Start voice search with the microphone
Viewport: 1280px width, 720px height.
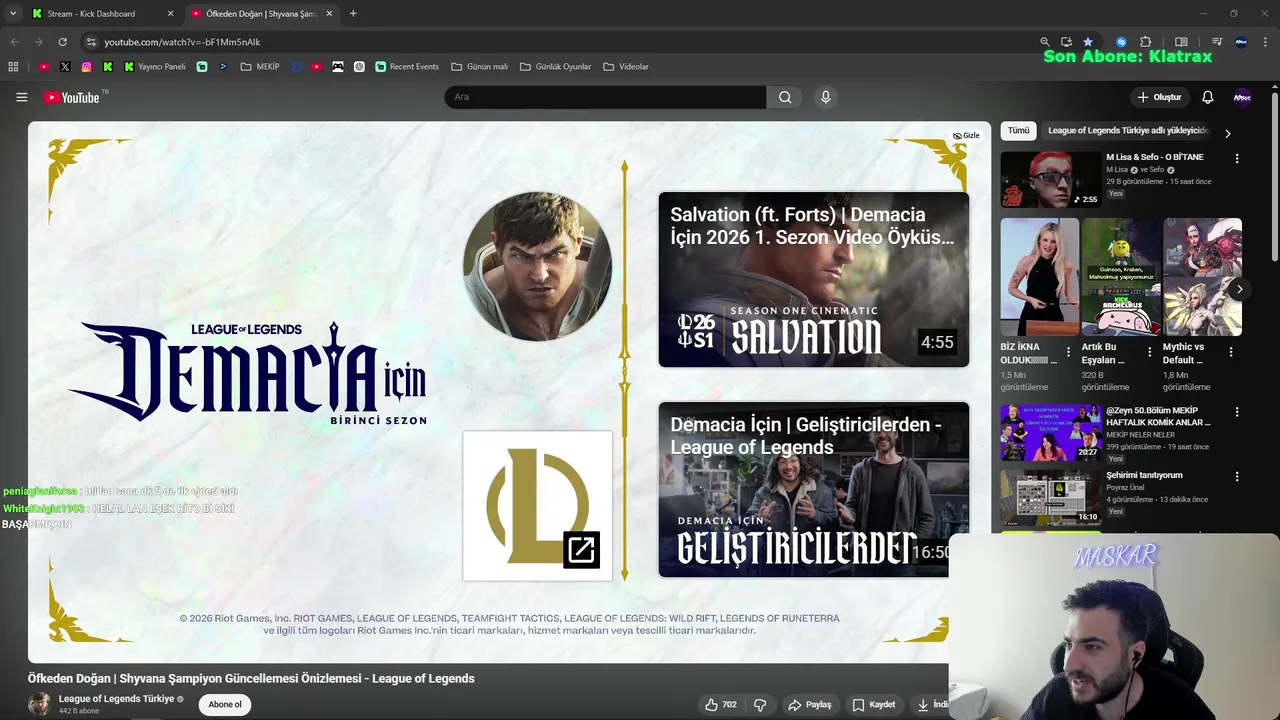tap(825, 97)
